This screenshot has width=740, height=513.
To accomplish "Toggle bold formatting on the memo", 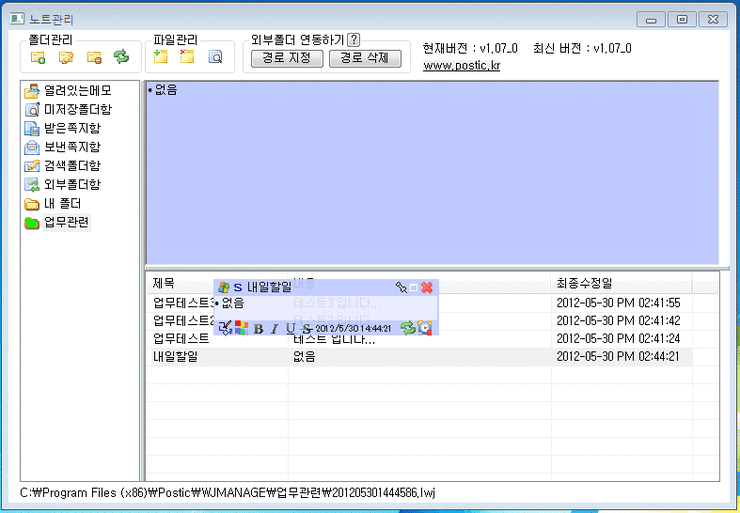I will [x=258, y=328].
